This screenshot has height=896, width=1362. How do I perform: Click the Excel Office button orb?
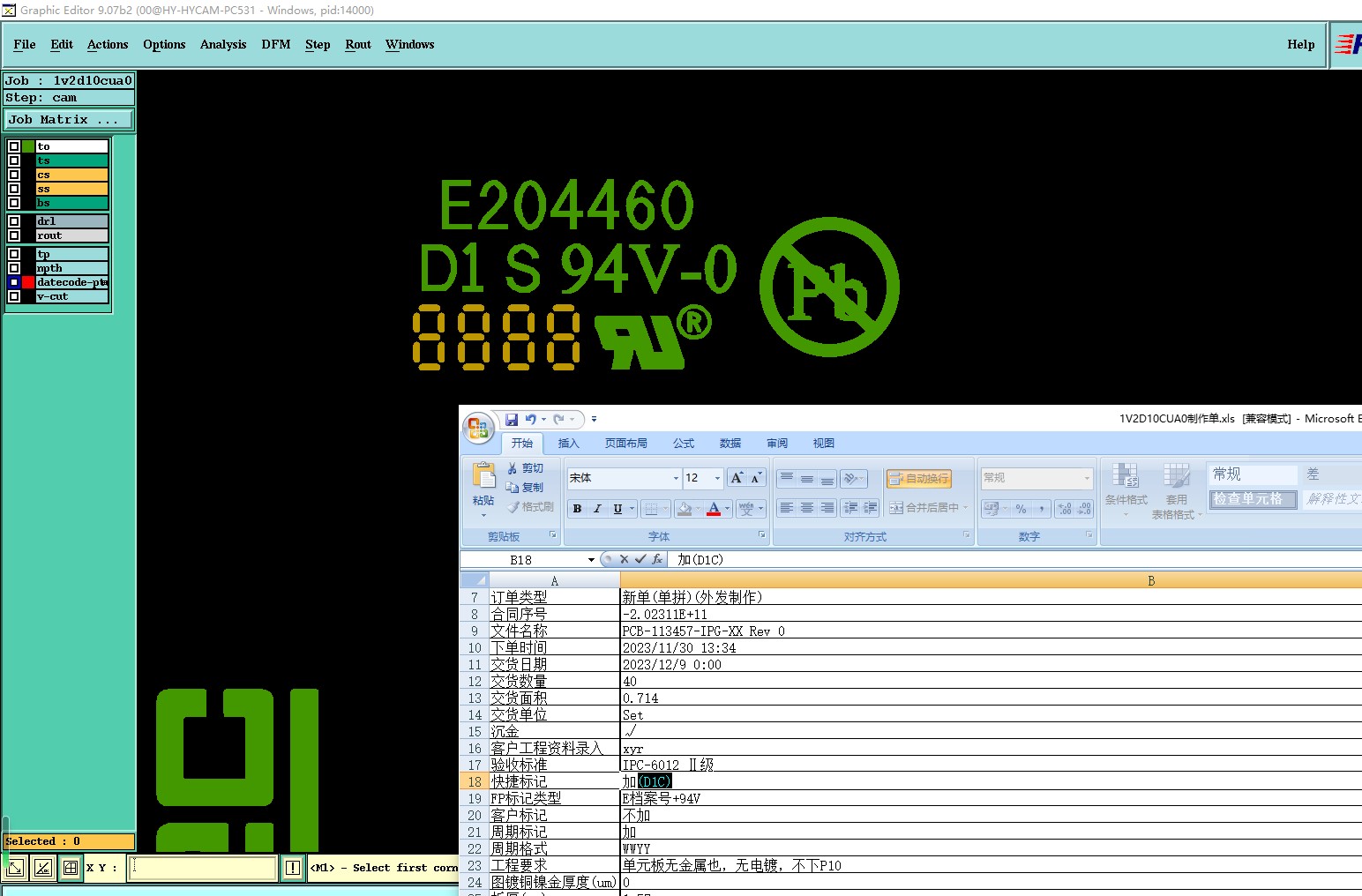pyautogui.click(x=478, y=429)
